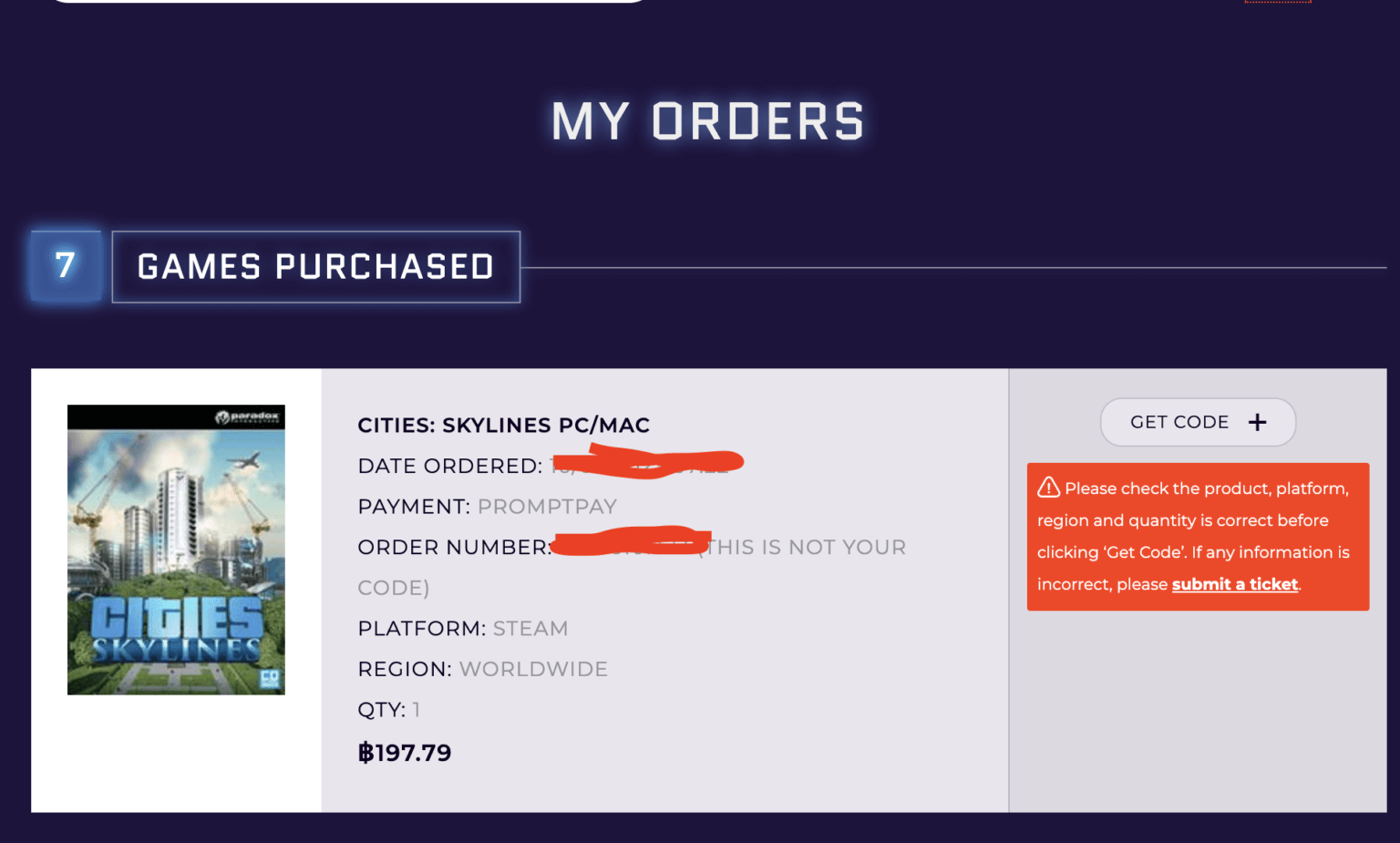Select the GAMES PURCHASED section label
This screenshot has height=843, width=1400.
[x=315, y=267]
